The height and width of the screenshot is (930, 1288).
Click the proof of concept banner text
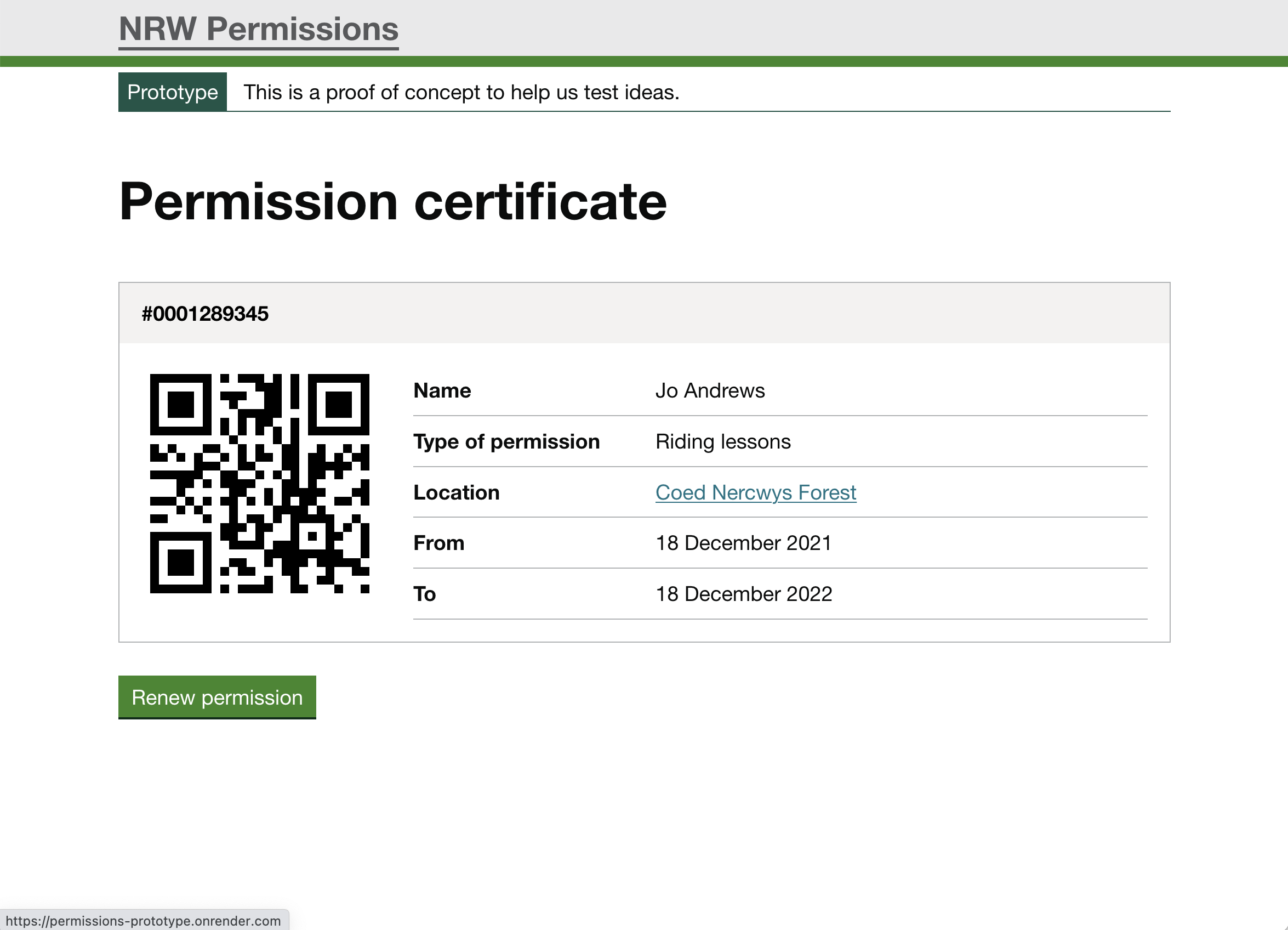tap(461, 92)
